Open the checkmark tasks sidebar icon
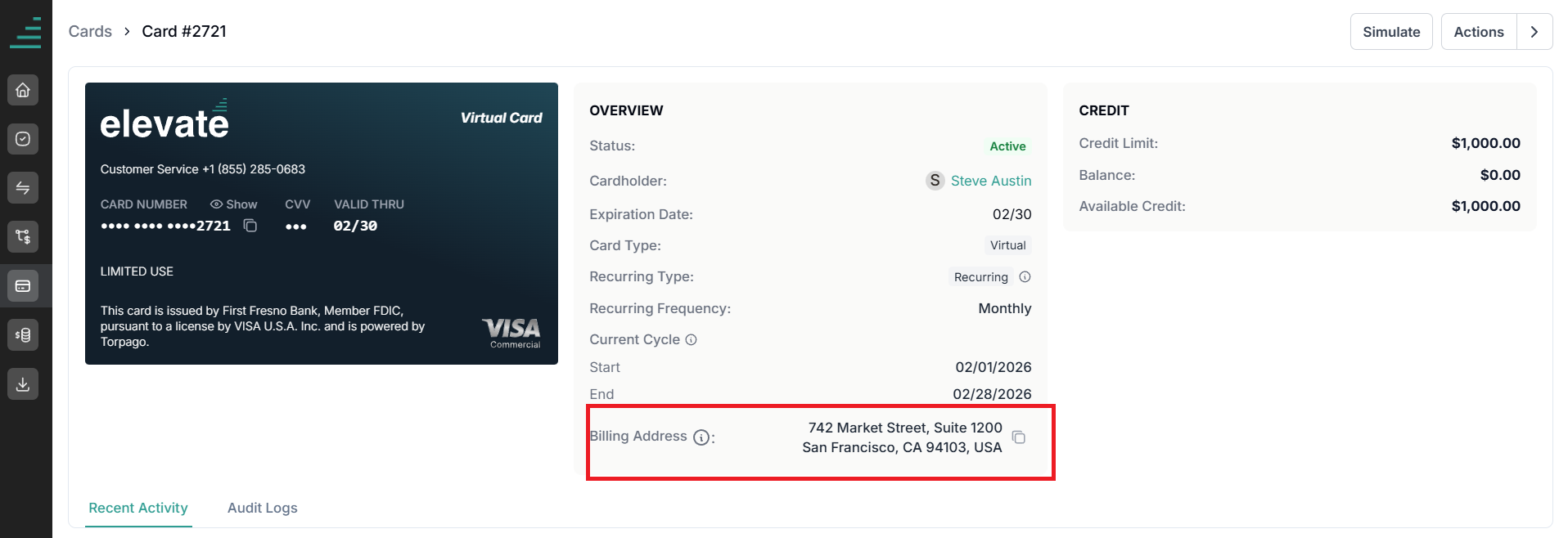Image resolution: width=1568 pixels, height=538 pixels. point(23,139)
